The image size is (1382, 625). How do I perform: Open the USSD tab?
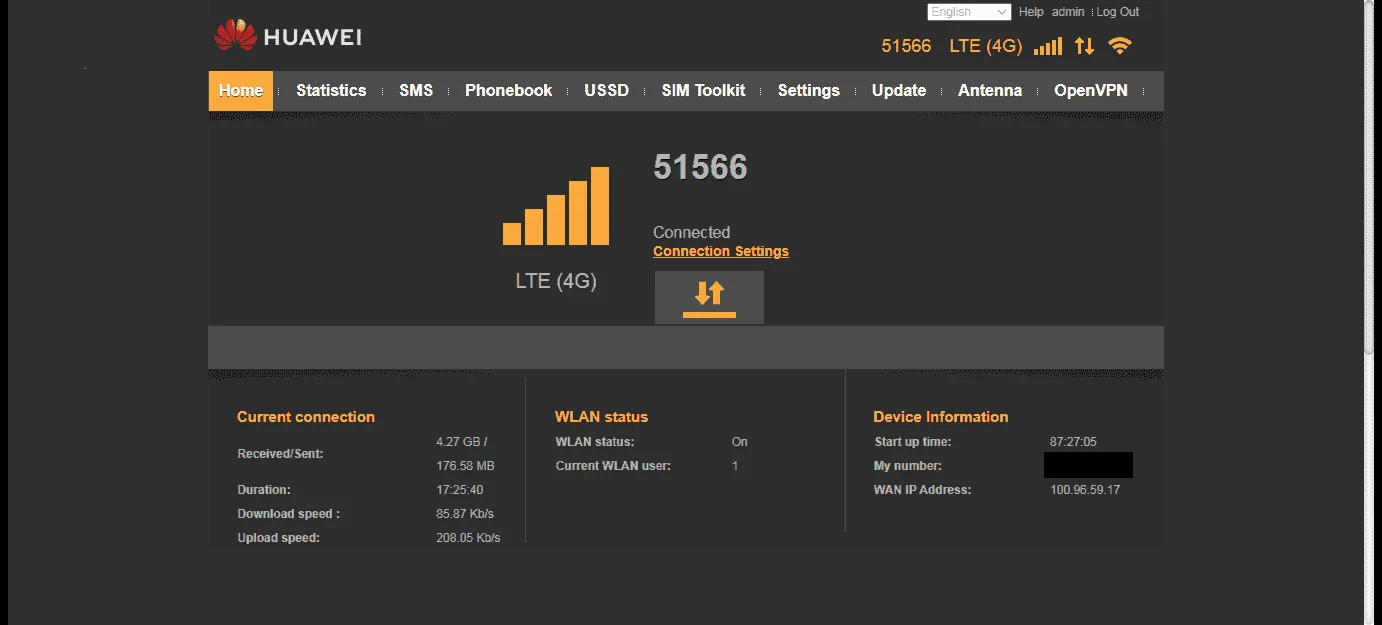(x=607, y=91)
